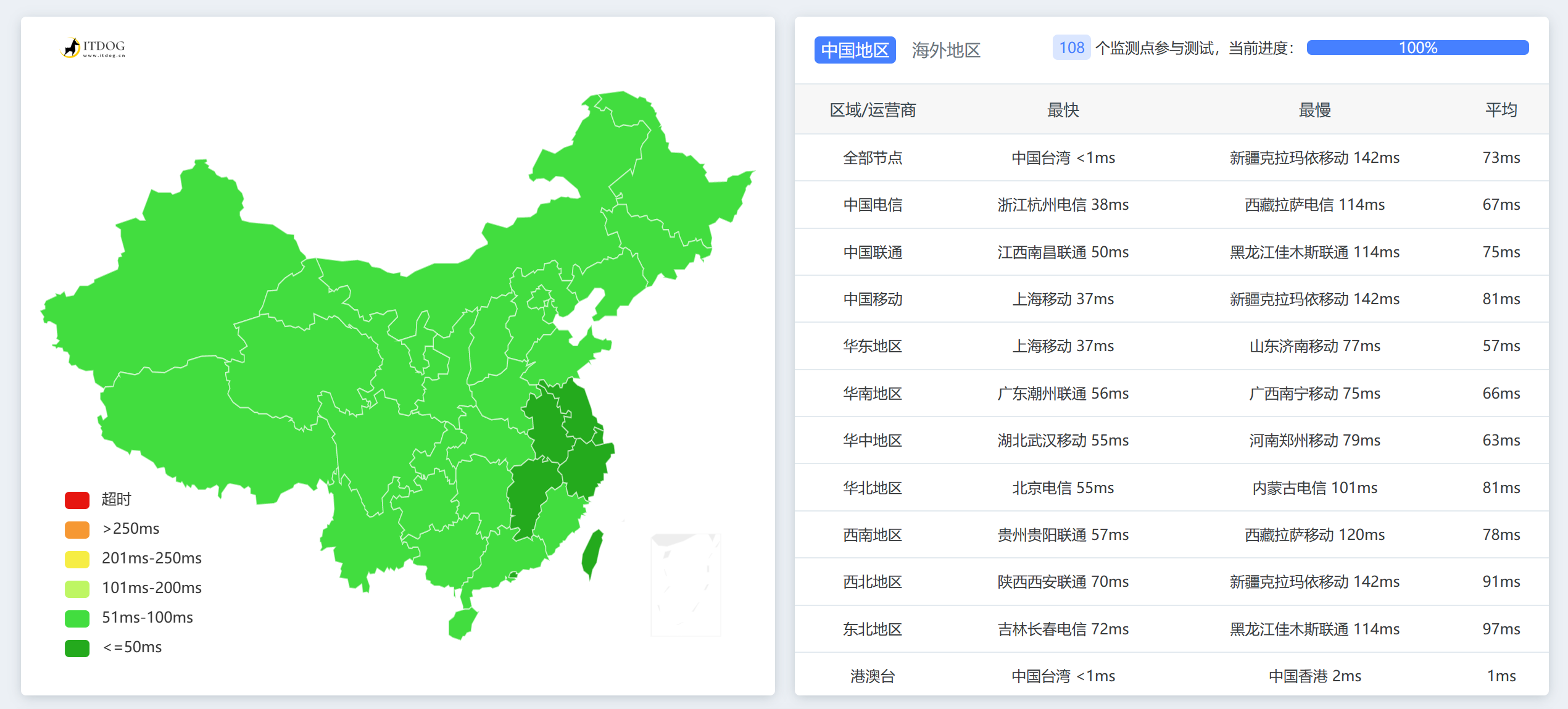Click the dark green <=50ms legend swatch
Viewport: 1568px width, 709px height.
click(x=77, y=648)
